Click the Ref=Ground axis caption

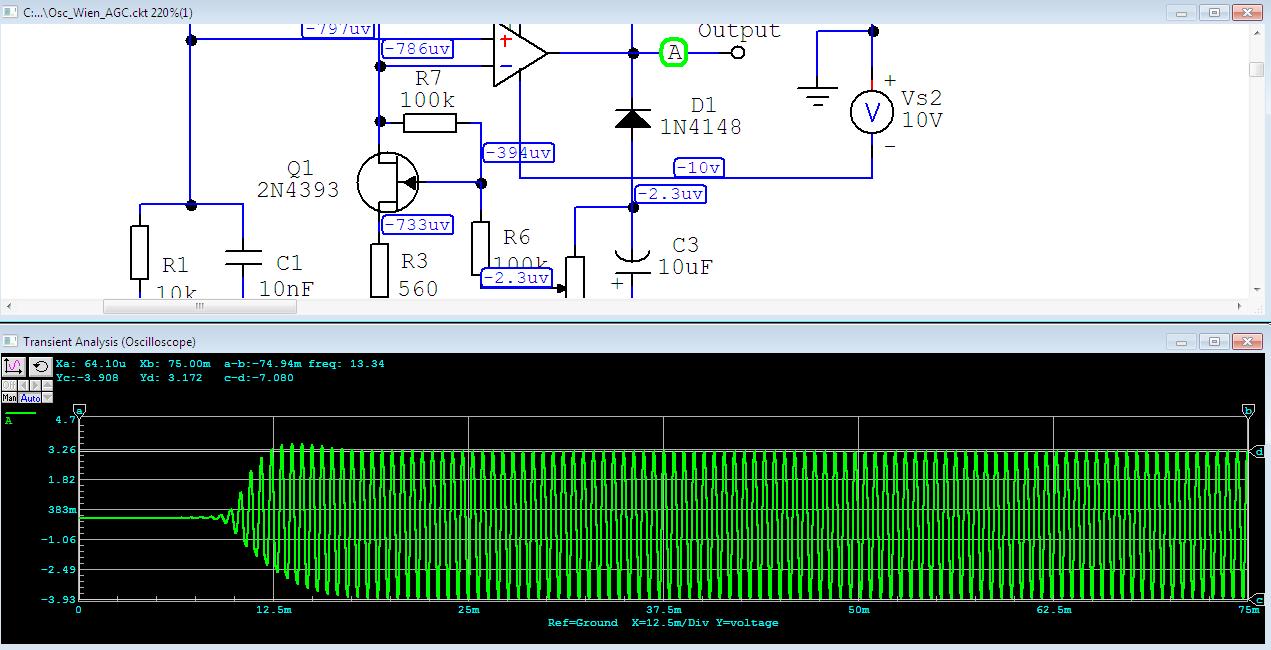[x=583, y=622]
